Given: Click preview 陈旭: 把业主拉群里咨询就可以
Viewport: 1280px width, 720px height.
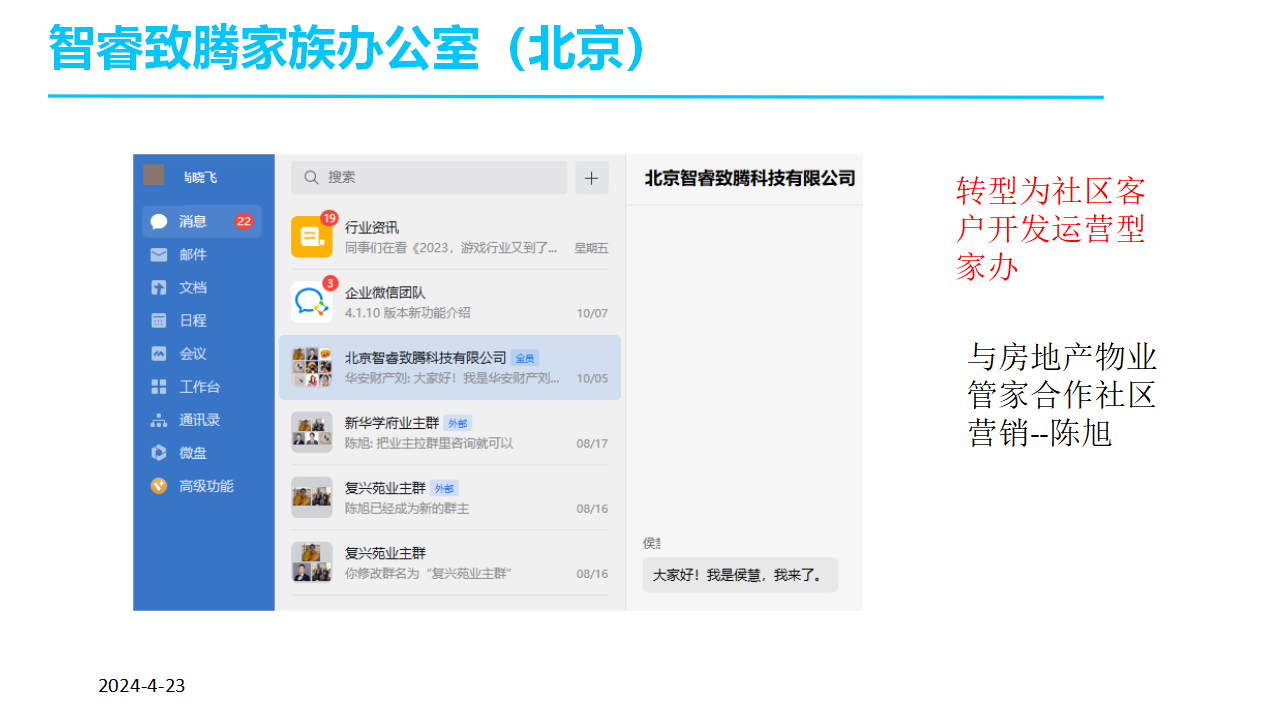Looking at the screenshot, I should click(429, 443).
